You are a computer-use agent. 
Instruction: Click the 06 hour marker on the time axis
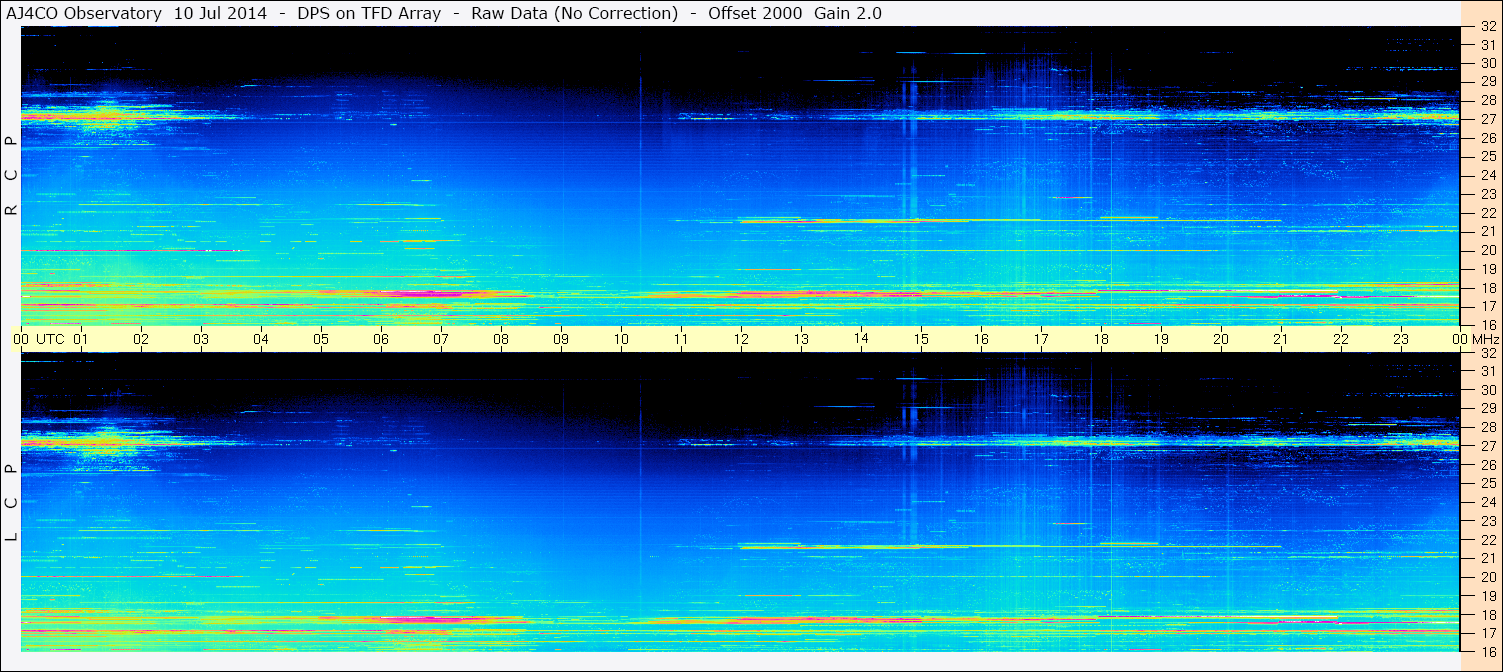click(x=381, y=339)
